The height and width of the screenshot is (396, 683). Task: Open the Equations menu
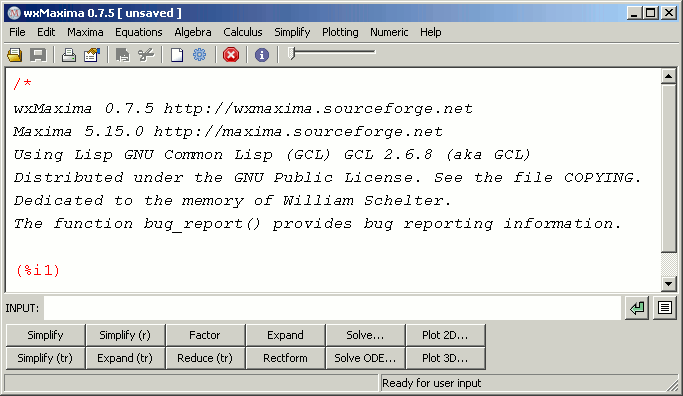click(139, 32)
